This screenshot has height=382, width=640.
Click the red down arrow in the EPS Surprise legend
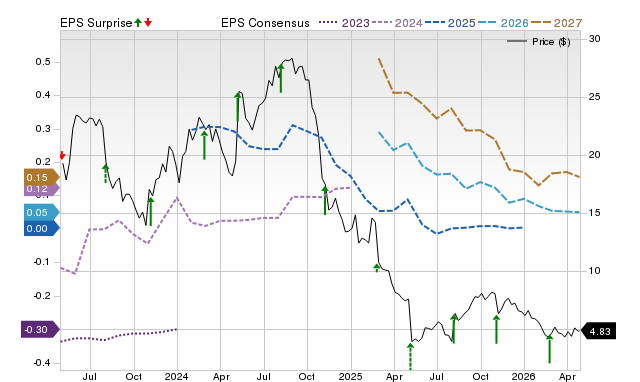[x=148, y=23]
